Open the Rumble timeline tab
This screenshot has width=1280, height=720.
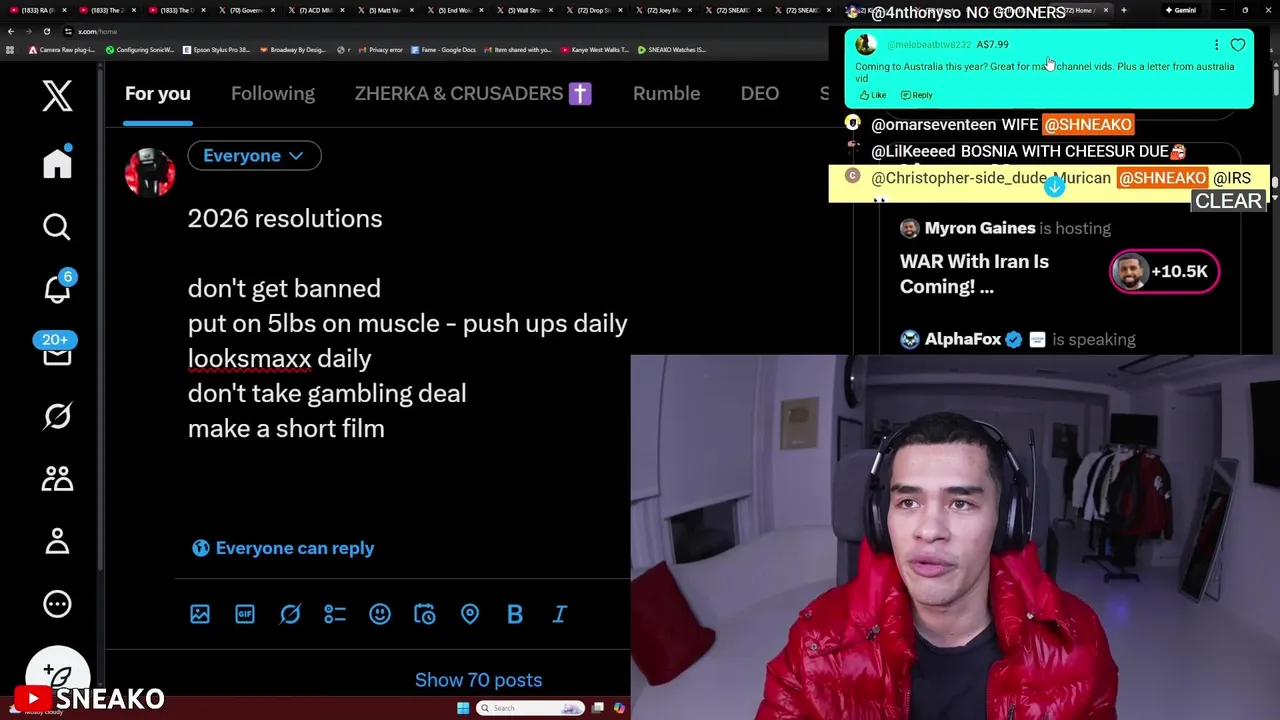click(x=666, y=94)
